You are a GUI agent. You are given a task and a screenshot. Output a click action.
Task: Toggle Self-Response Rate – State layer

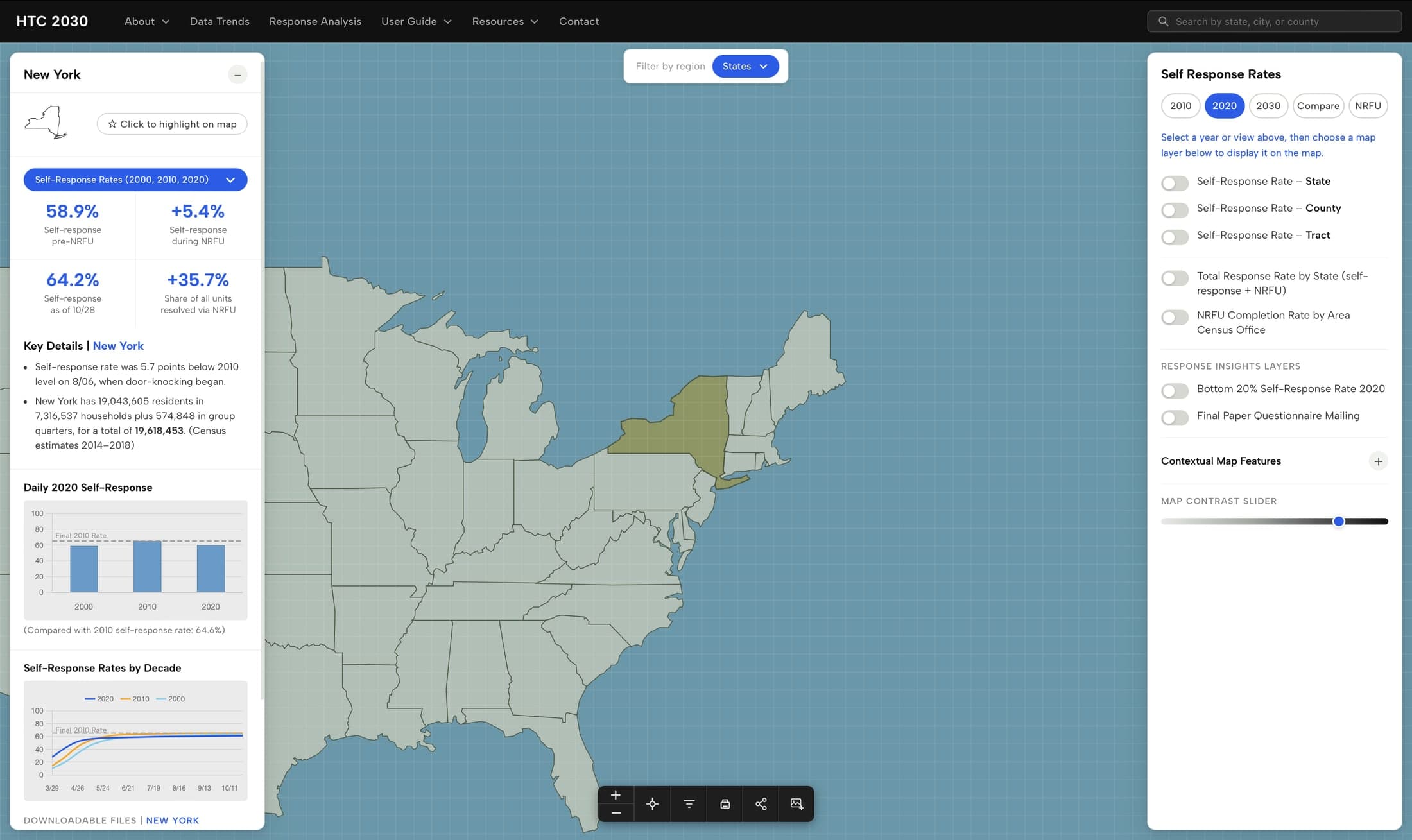(1175, 183)
